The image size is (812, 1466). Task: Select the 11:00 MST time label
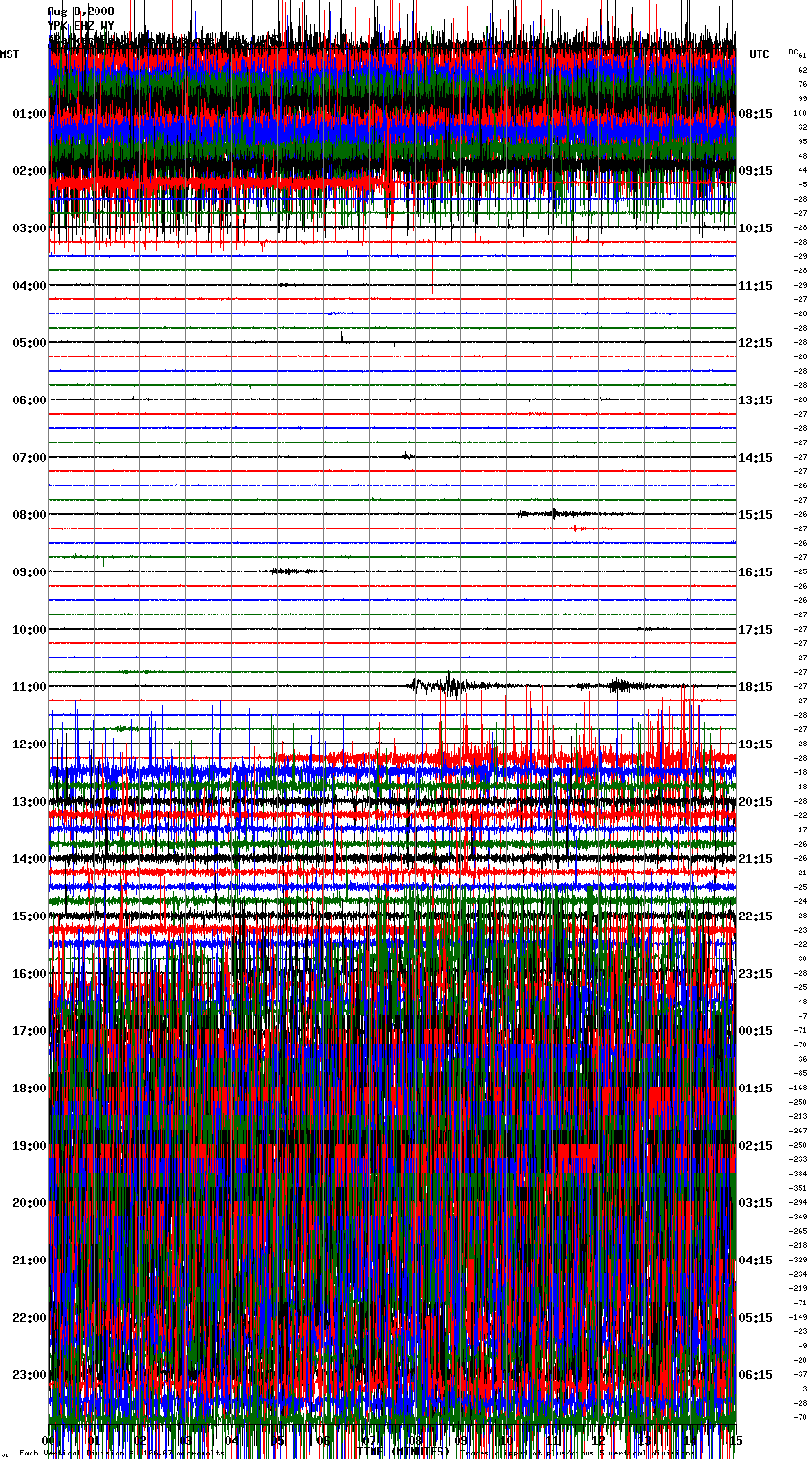pyautogui.click(x=30, y=687)
